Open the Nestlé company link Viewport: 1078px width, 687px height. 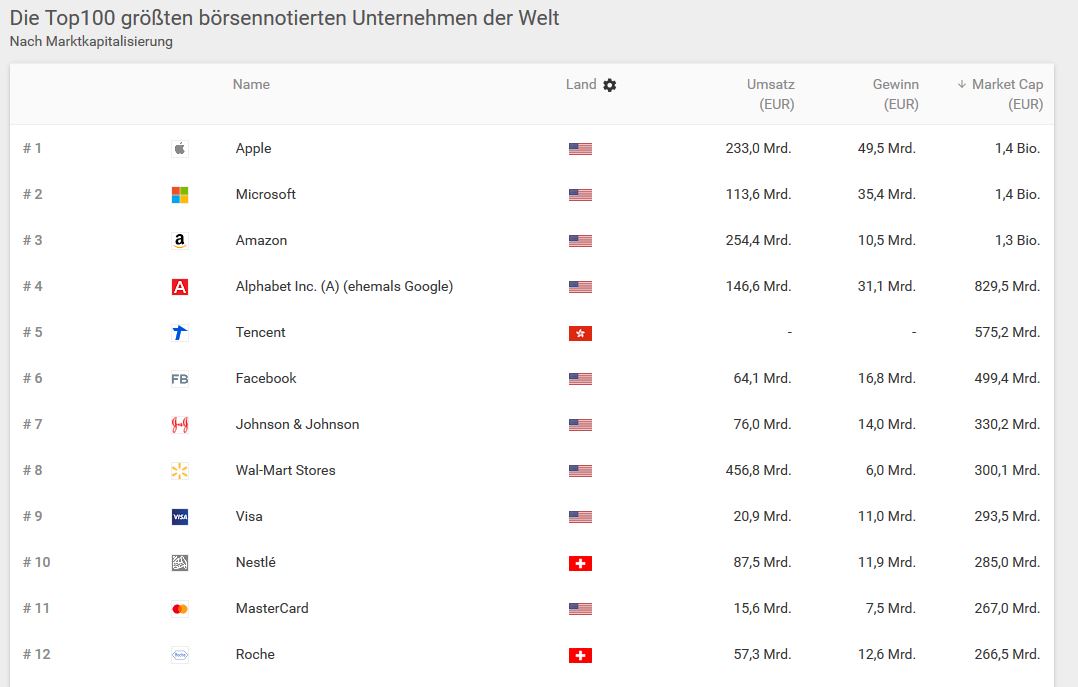tap(255, 563)
